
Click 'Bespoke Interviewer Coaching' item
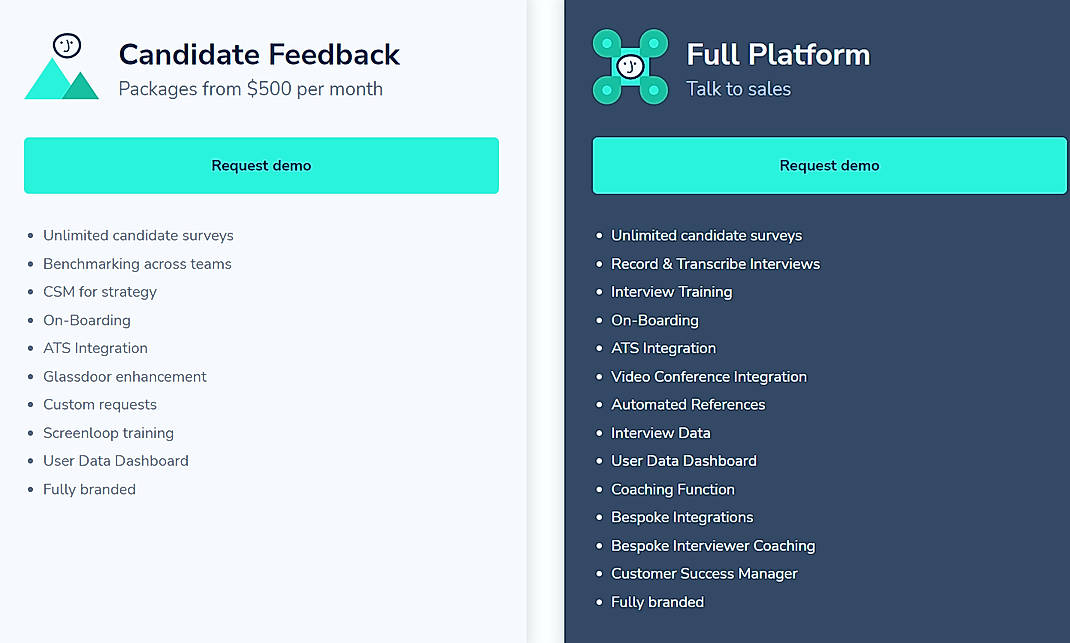tap(713, 546)
